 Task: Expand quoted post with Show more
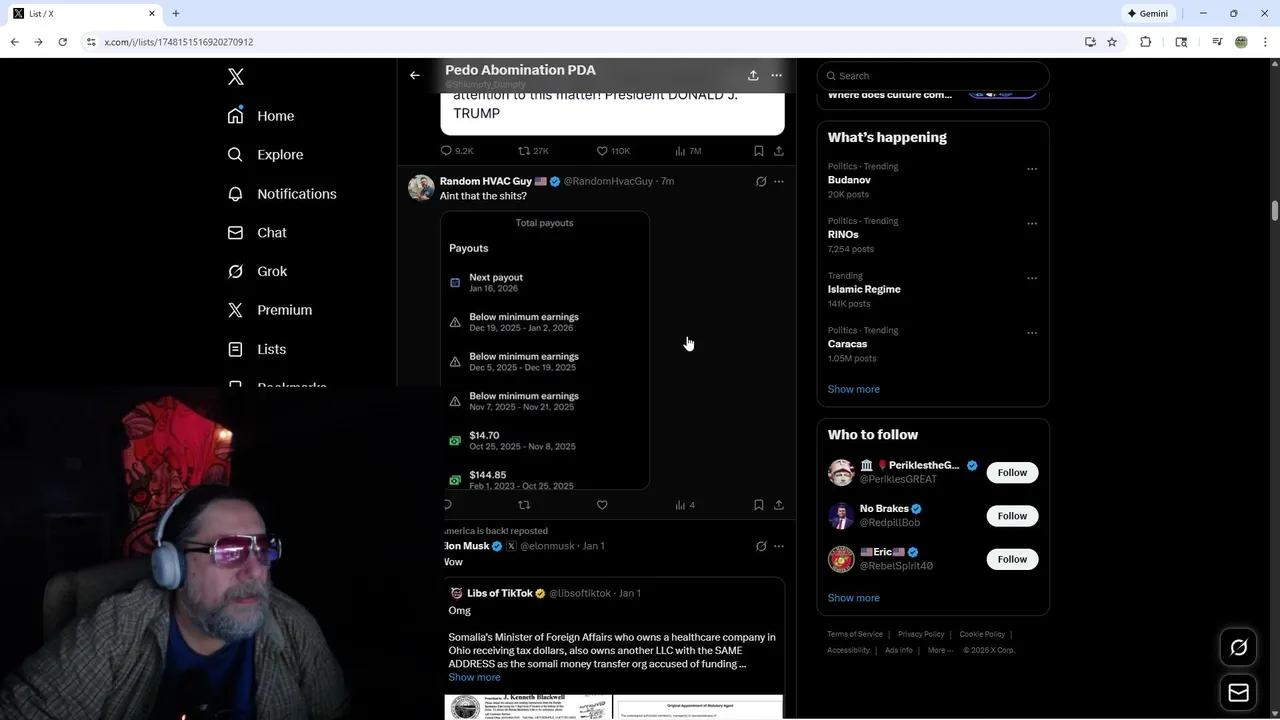coord(474,677)
